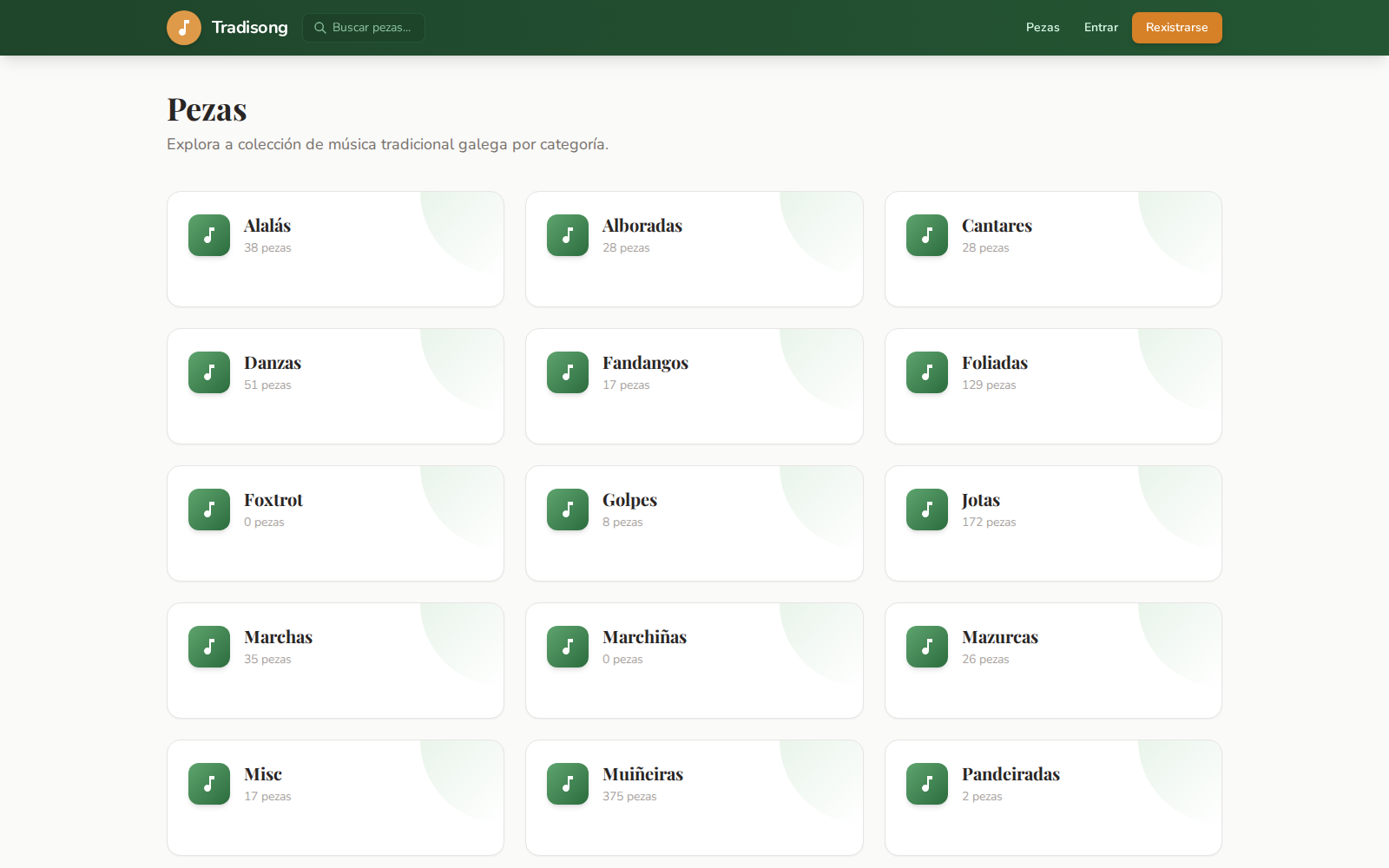Open the Foxtrot category card

click(335, 523)
